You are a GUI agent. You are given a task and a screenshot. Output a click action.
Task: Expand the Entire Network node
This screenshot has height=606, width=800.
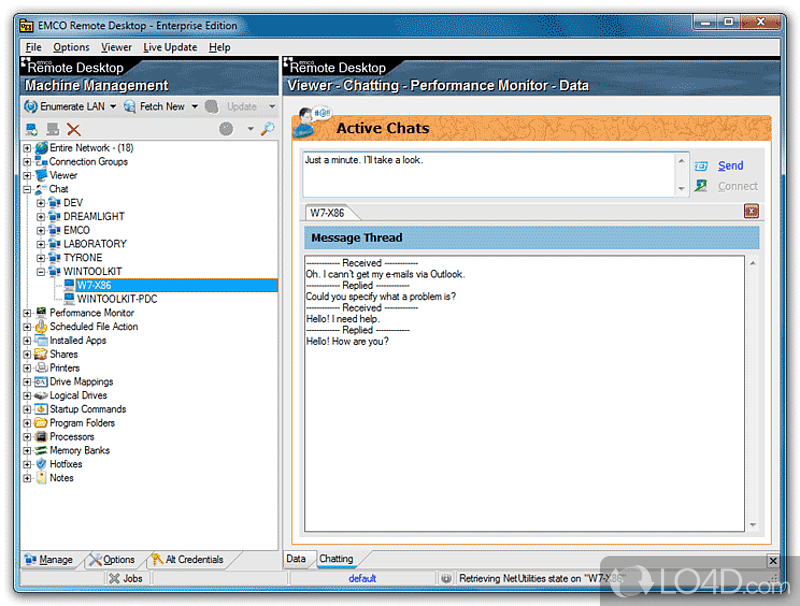pyautogui.click(x=28, y=148)
